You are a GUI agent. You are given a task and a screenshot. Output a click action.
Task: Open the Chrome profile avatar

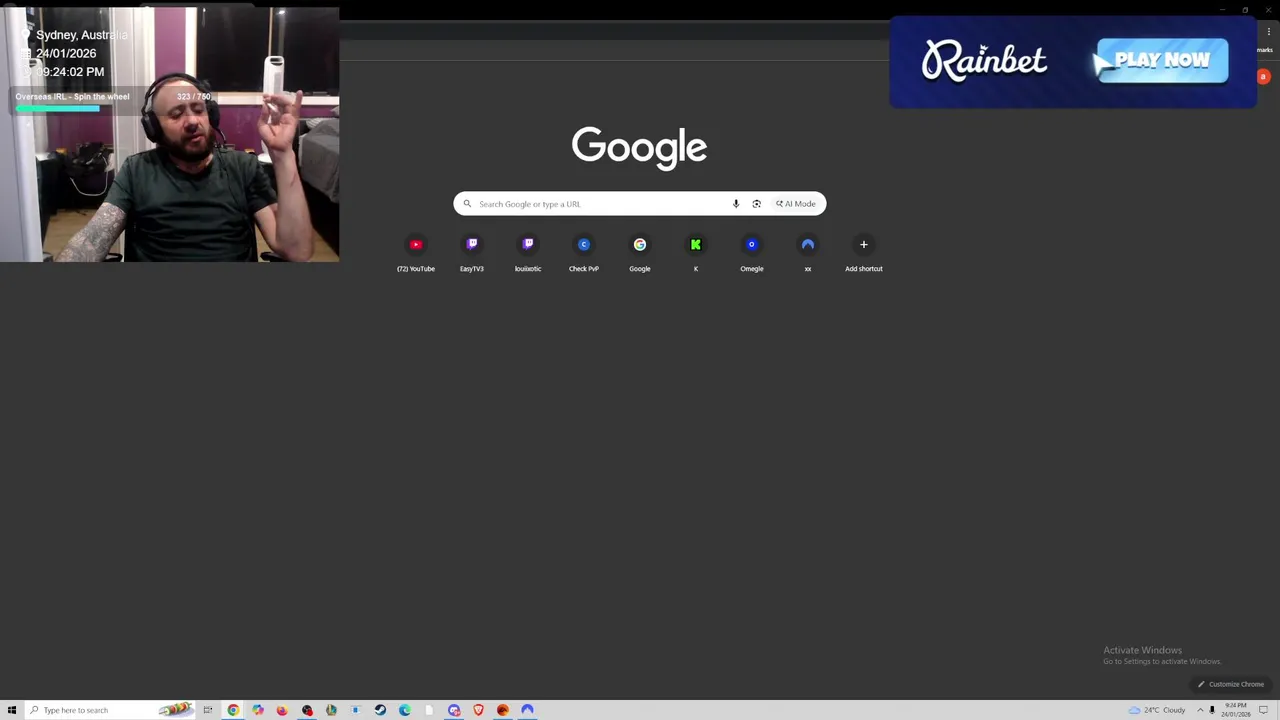pyautogui.click(x=1263, y=76)
